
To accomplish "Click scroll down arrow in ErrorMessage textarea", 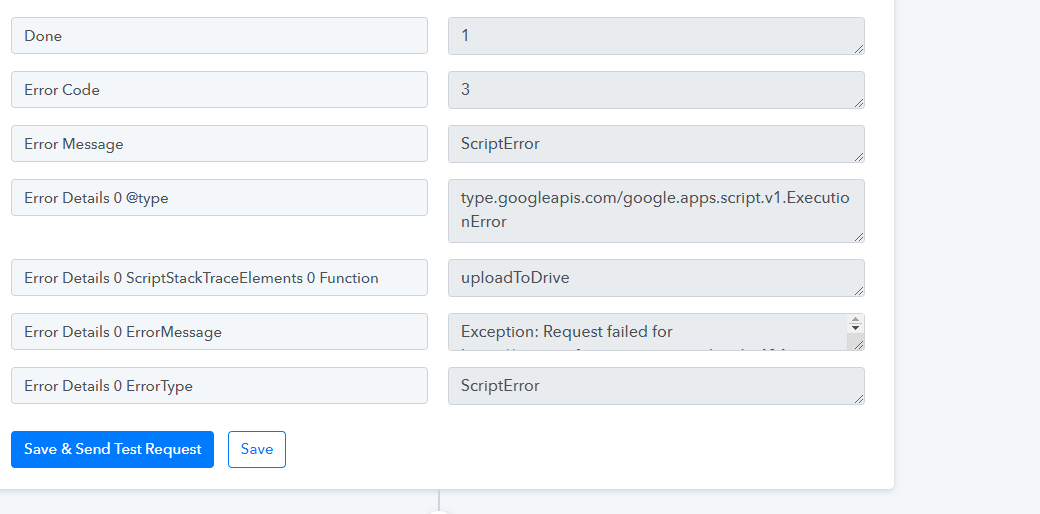I will 856,328.
